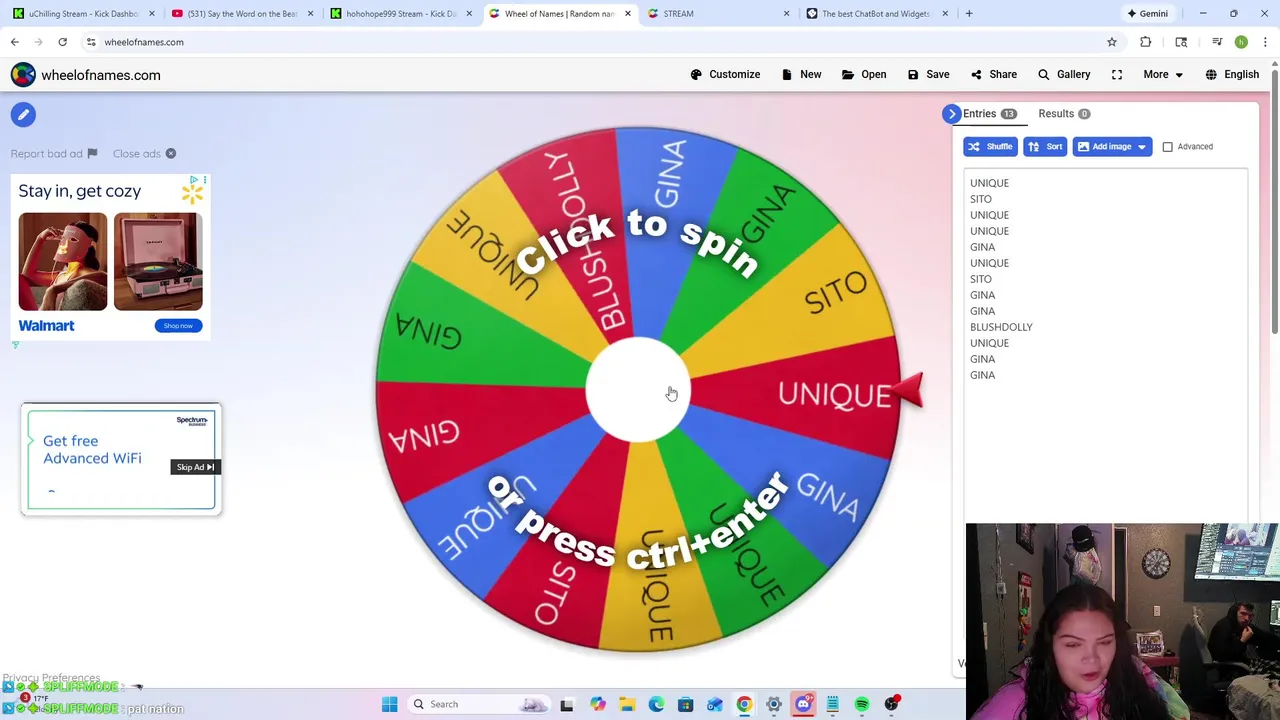1280x720 pixels.
Task: Open Gemini in Chrome
Action: 1146,14
